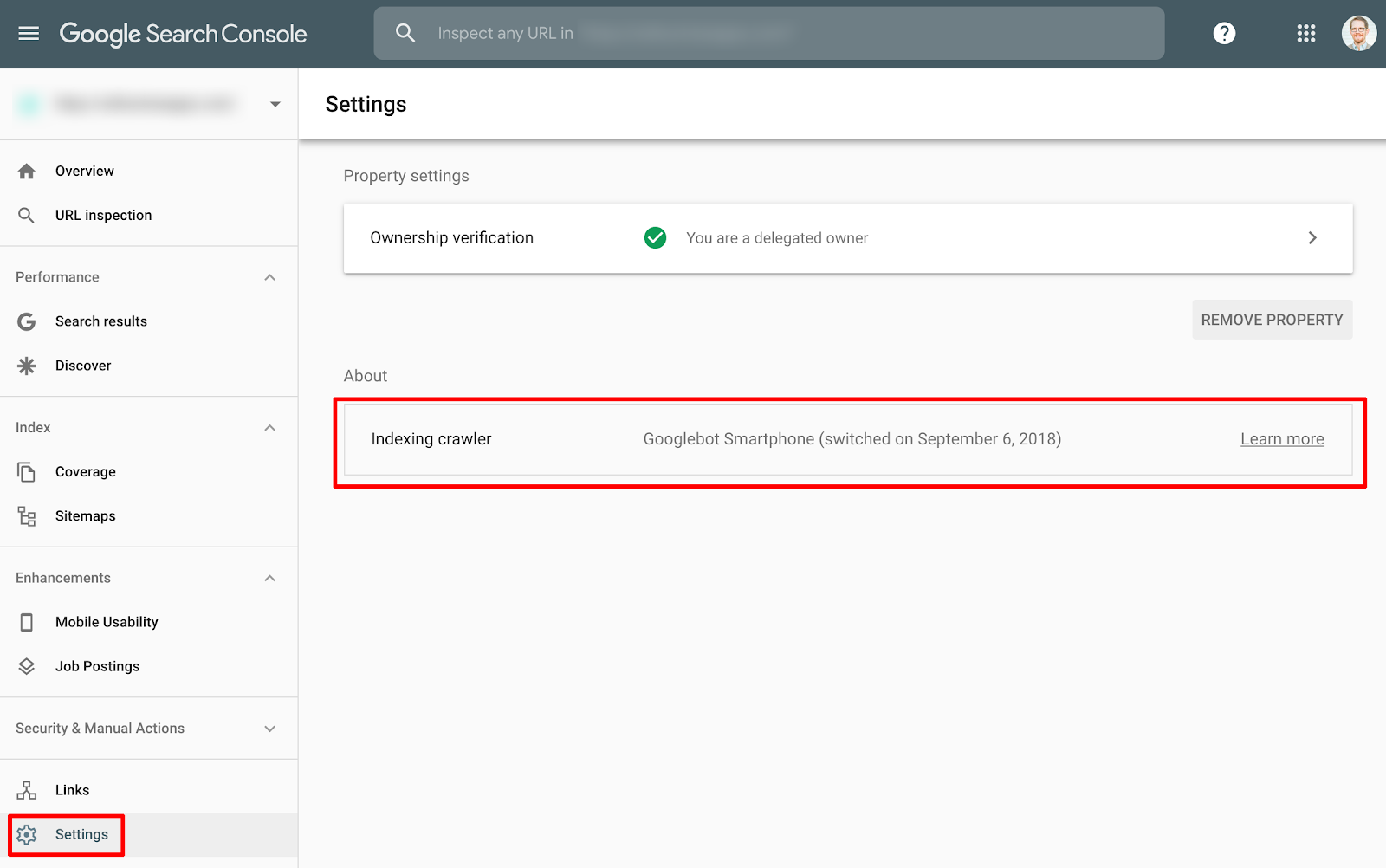This screenshot has height=868, width=1386.
Task: Open the Help question mark icon
Action: click(1224, 33)
